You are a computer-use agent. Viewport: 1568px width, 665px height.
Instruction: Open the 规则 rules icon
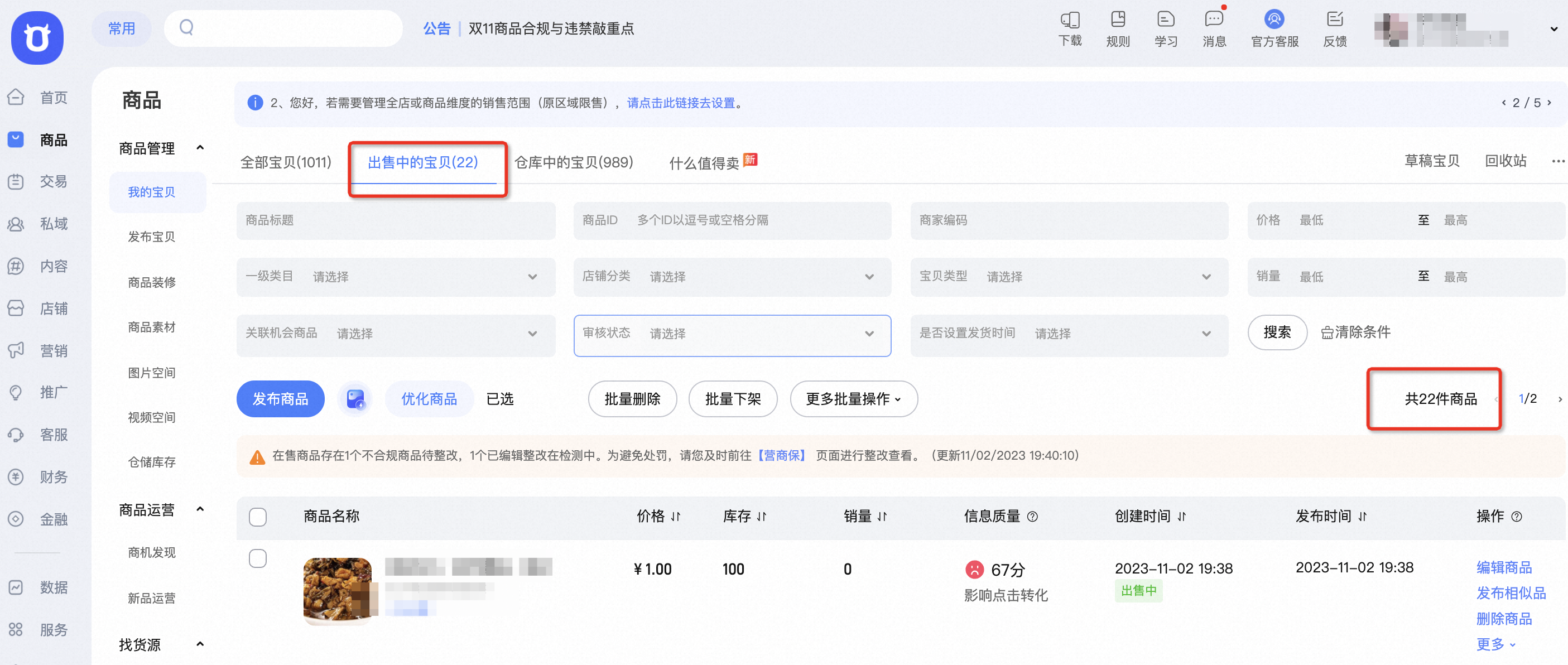pos(1118,20)
